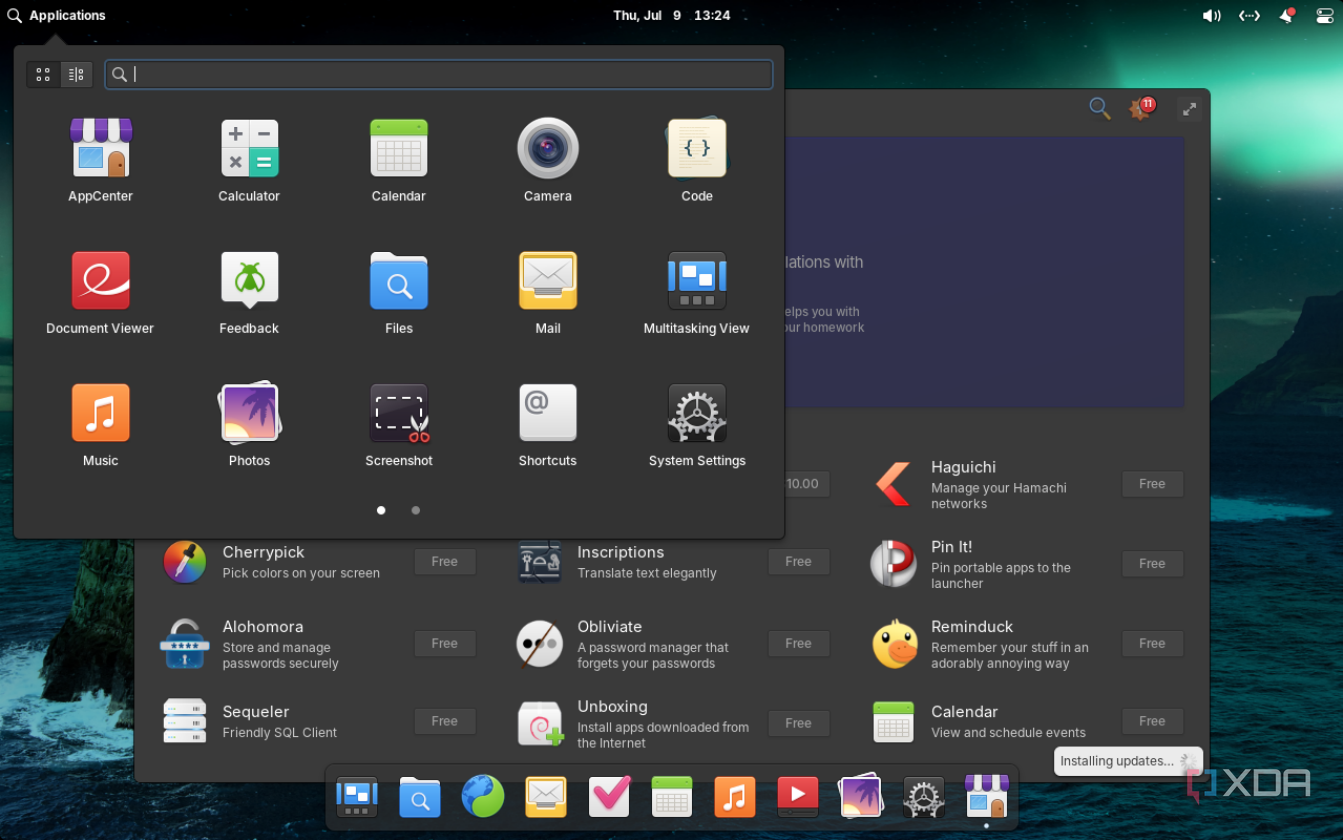Screen dimensions: 1343x840
Task: Click Free button for AppCenter Calendar
Action: click(1152, 721)
